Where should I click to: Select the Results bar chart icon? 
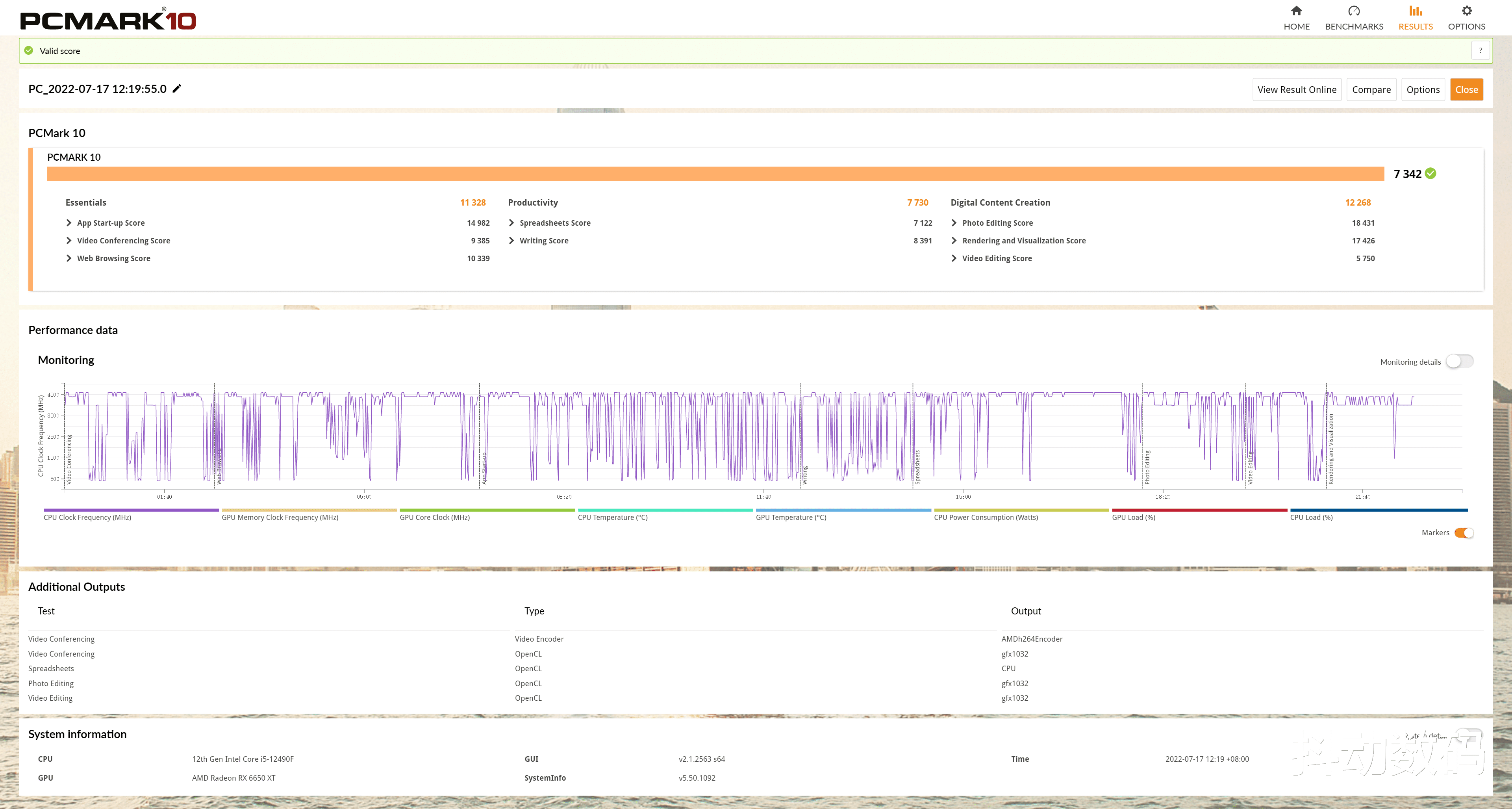[x=1415, y=11]
